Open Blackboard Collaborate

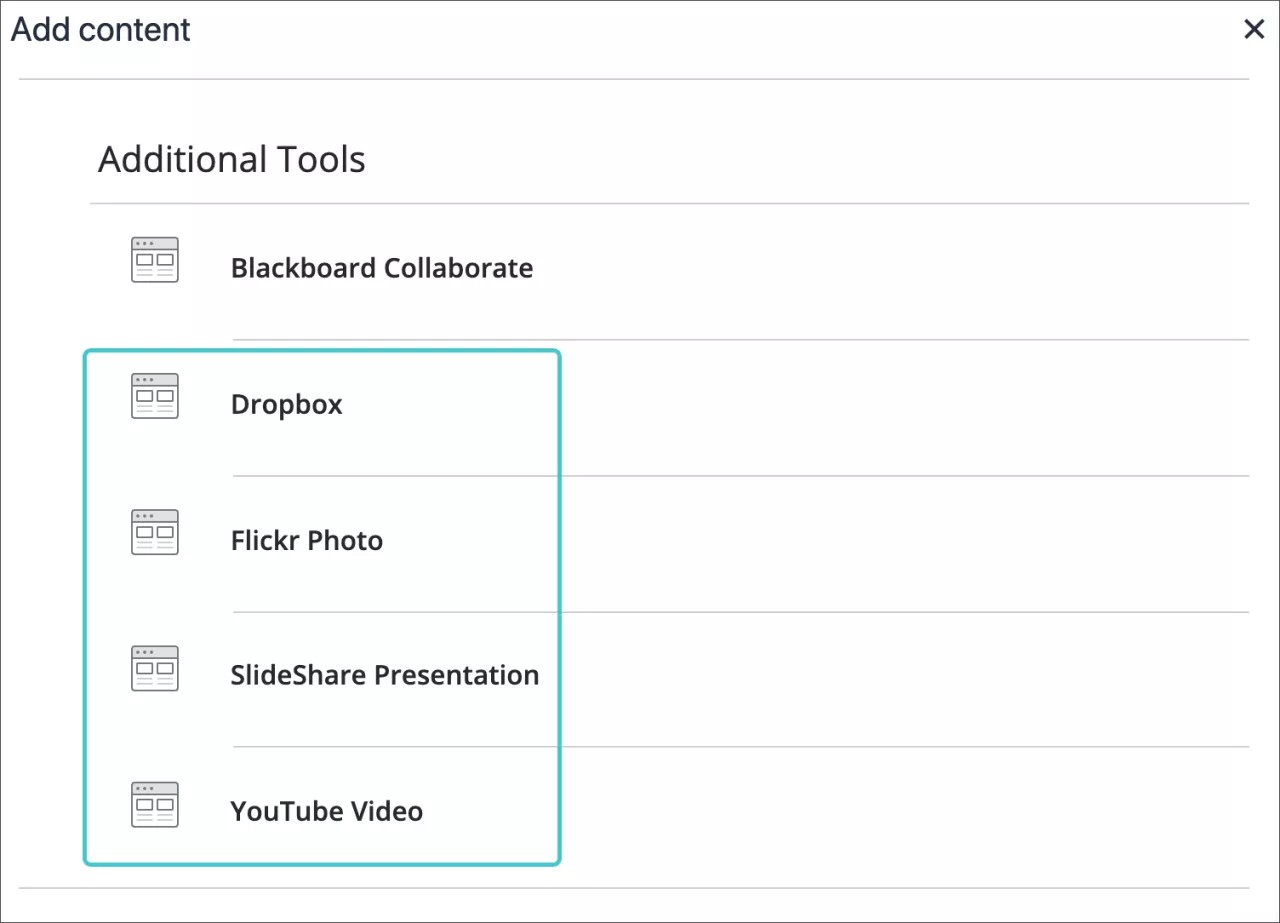click(x=382, y=268)
